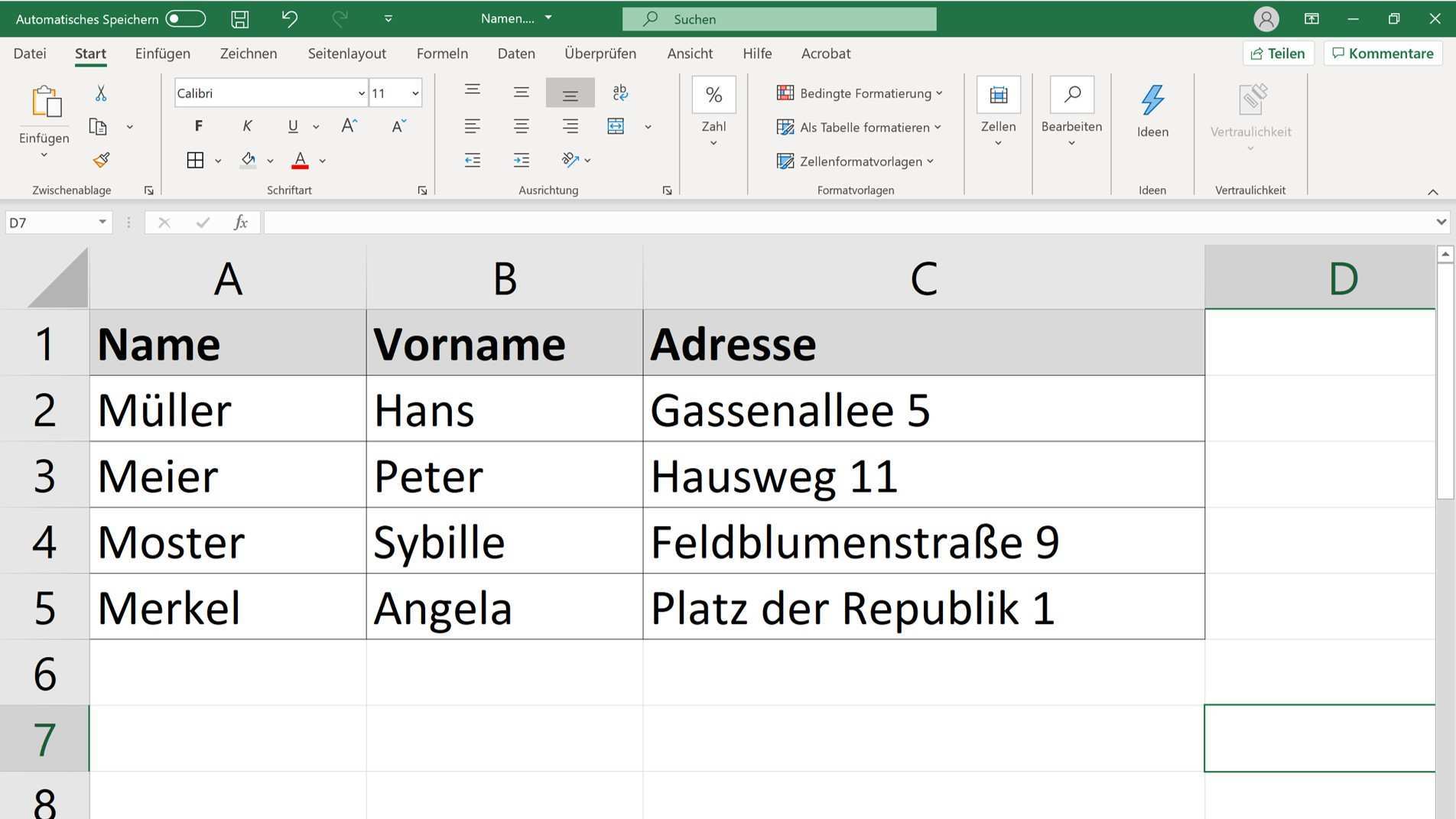Click the Suchen search field
This screenshot has width=1456, height=819.
tap(779, 19)
